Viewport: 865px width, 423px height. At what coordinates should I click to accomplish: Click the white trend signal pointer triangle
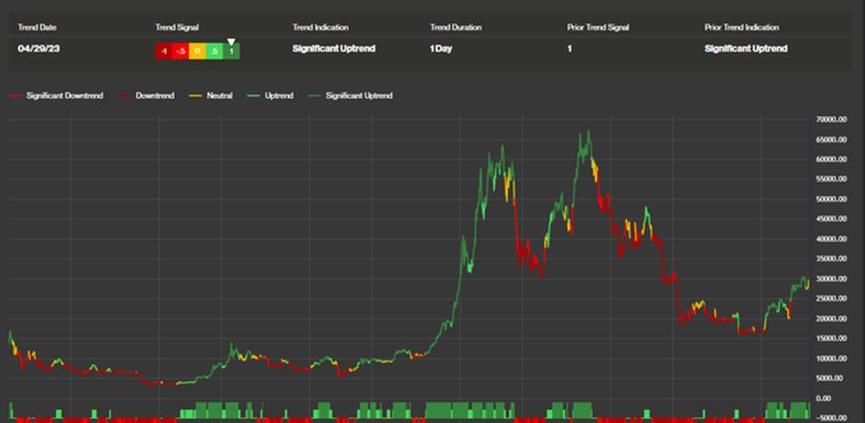pos(231,42)
